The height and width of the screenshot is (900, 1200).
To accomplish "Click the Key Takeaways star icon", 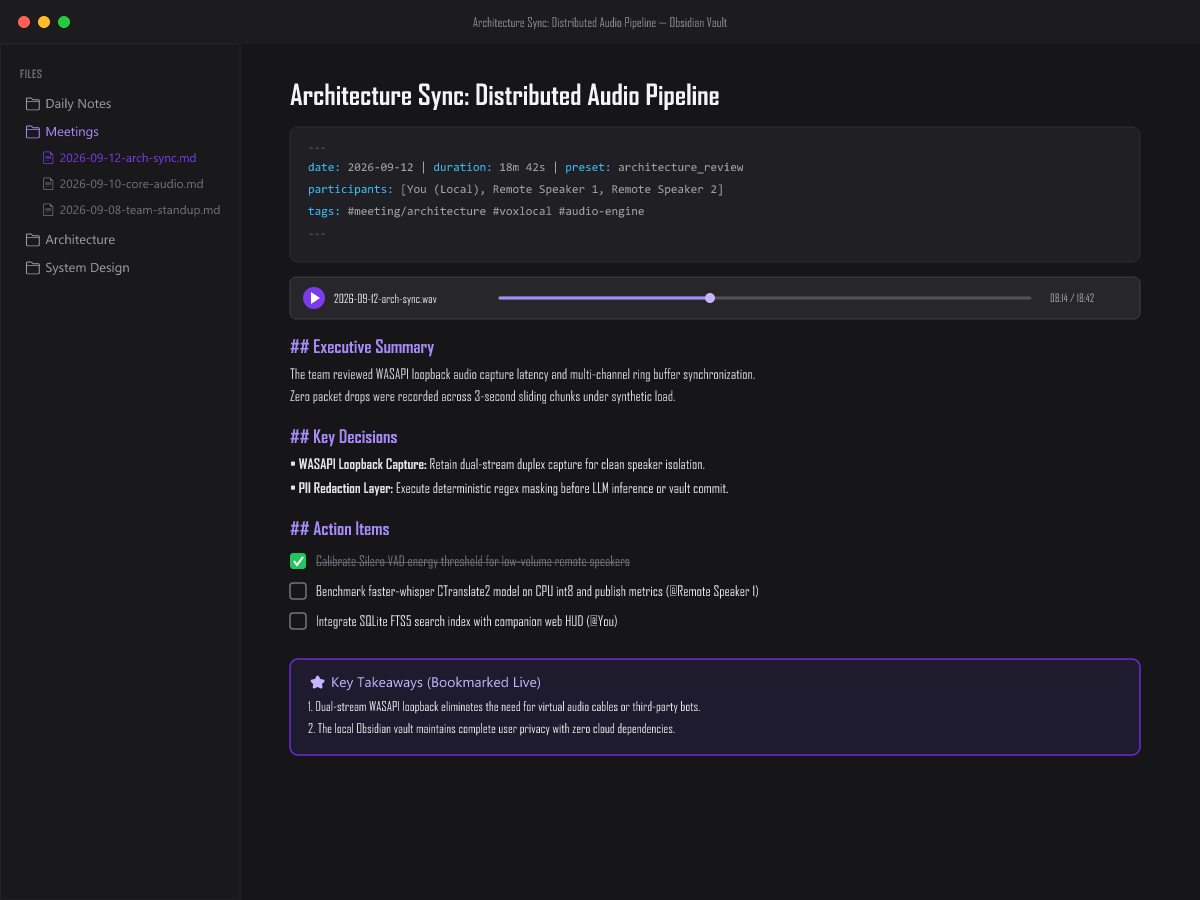I will click(x=317, y=682).
